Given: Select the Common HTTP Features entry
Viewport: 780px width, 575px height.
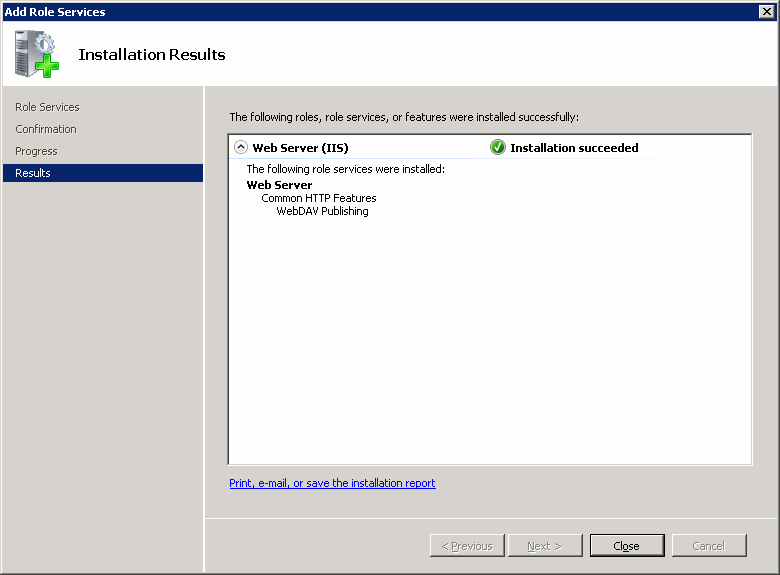Looking at the screenshot, I should click(319, 198).
